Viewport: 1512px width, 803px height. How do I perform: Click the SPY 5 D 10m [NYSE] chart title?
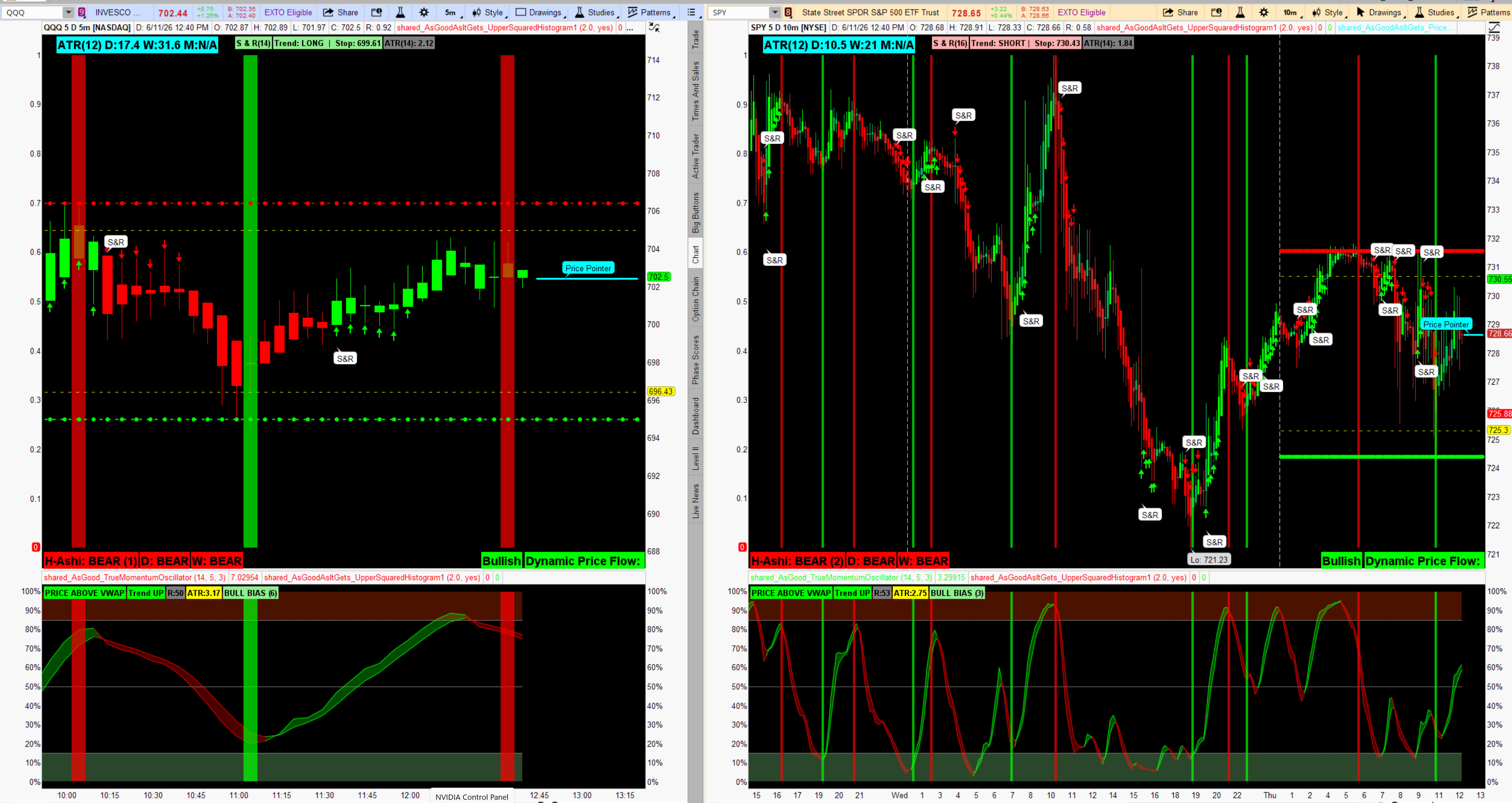coord(788,28)
